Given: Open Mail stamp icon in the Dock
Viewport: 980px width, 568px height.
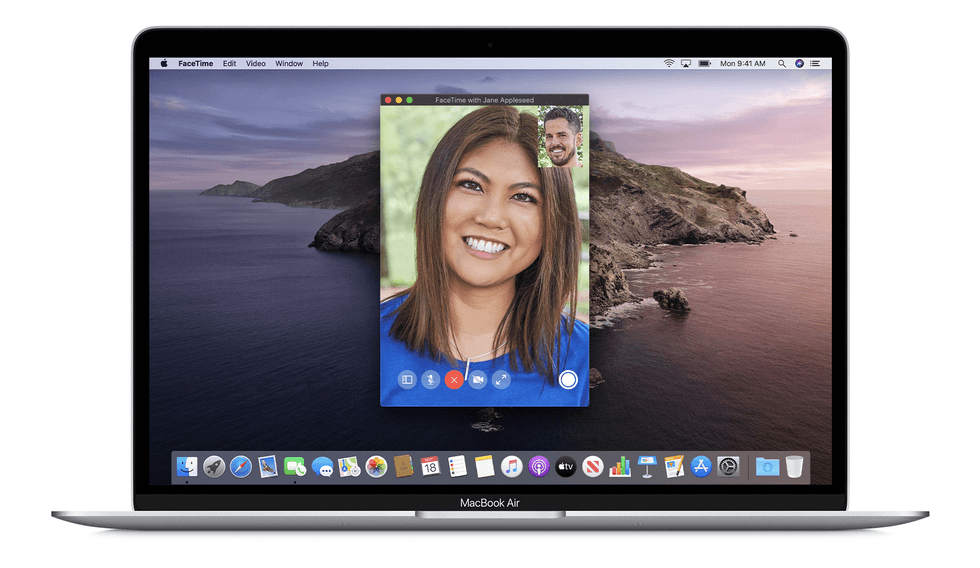Looking at the screenshot, I should pyautogui.click(x=268, y=466).
